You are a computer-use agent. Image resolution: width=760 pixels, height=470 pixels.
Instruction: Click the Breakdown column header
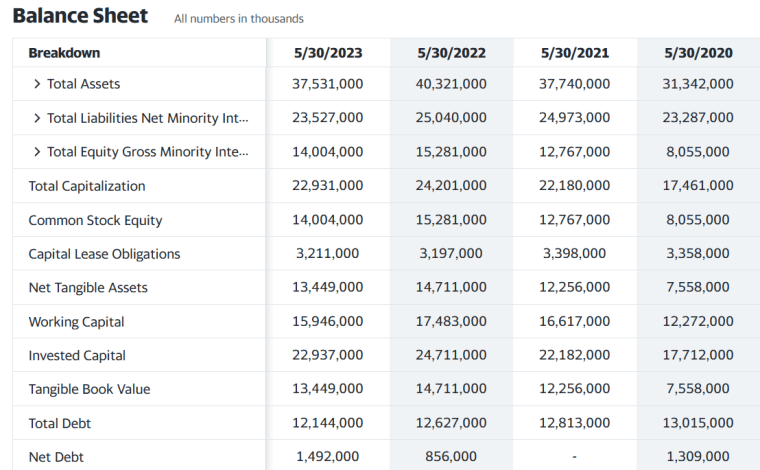click(64, 53)
